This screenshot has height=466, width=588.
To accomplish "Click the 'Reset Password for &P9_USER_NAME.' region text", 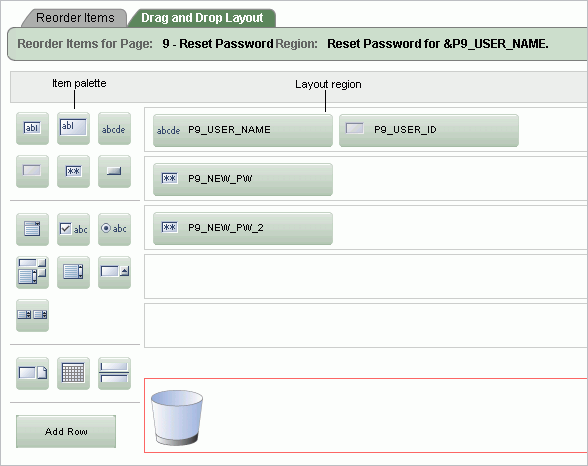I will coord(438,44).
